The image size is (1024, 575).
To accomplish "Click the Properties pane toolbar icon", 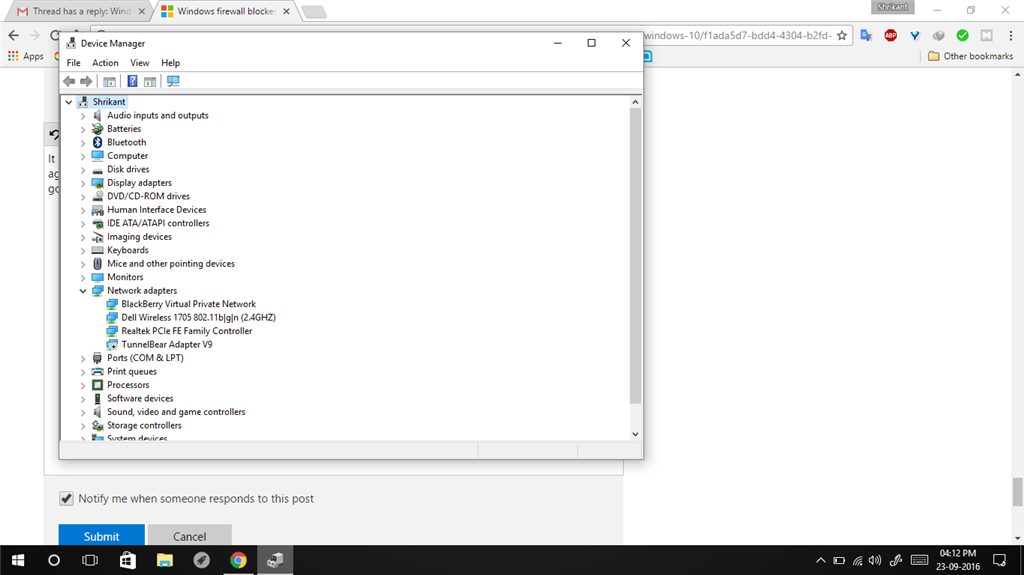I will tap(150, 82).
